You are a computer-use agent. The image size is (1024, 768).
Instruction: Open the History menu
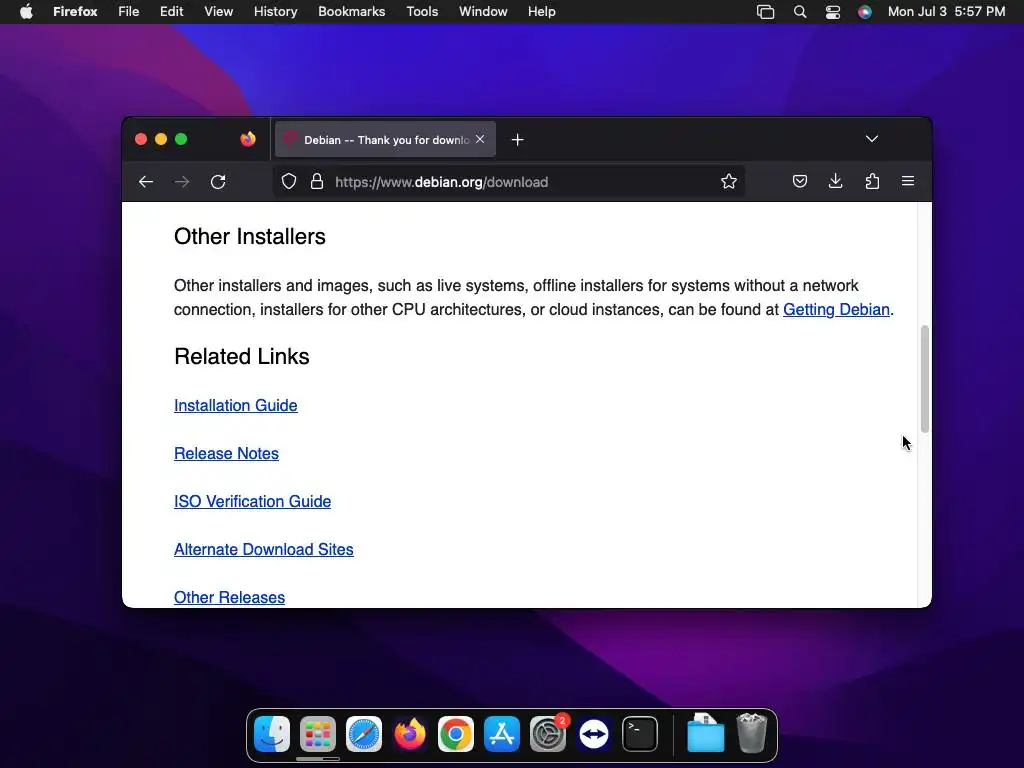(x=276, y=12)
